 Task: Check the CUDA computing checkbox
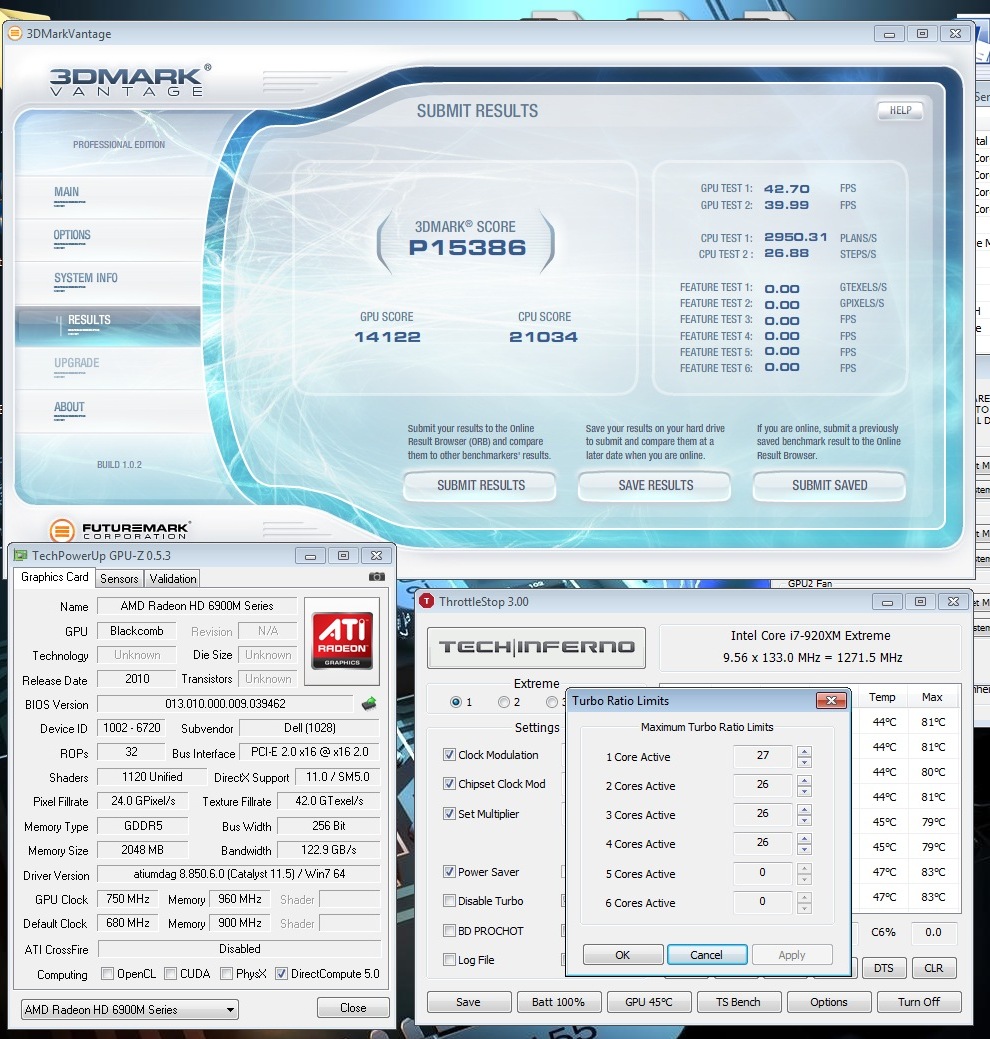pyautogui.click(x=170, y=973)
